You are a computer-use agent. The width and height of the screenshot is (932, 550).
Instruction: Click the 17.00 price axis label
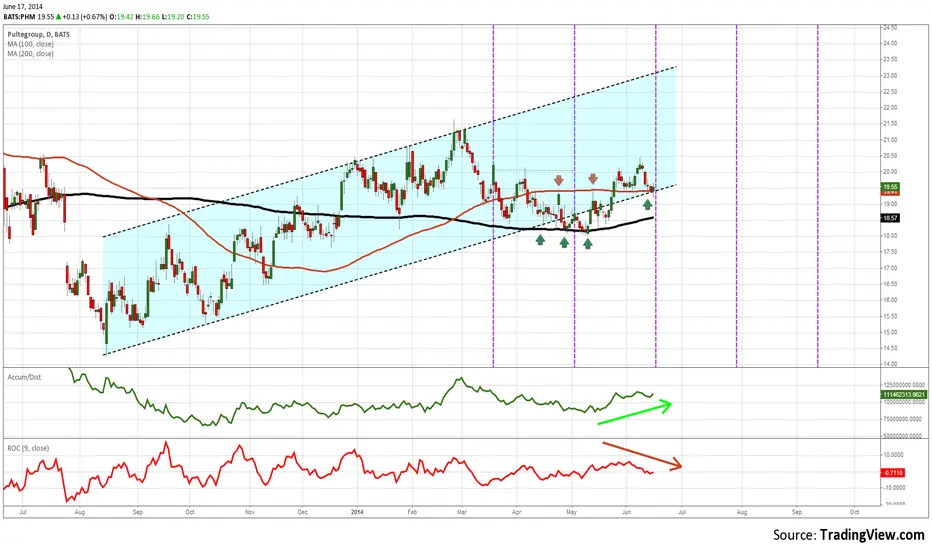point(890,268)
